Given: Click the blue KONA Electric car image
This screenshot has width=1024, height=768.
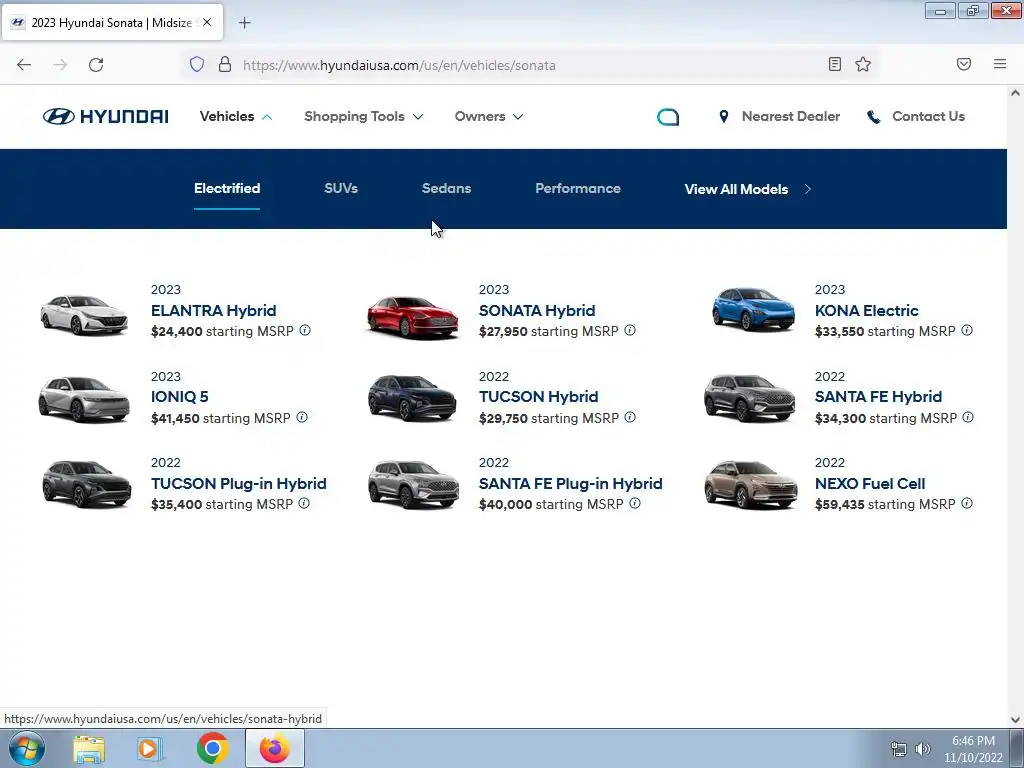Looking at the screenshot, I should click(x=753, y=310).
